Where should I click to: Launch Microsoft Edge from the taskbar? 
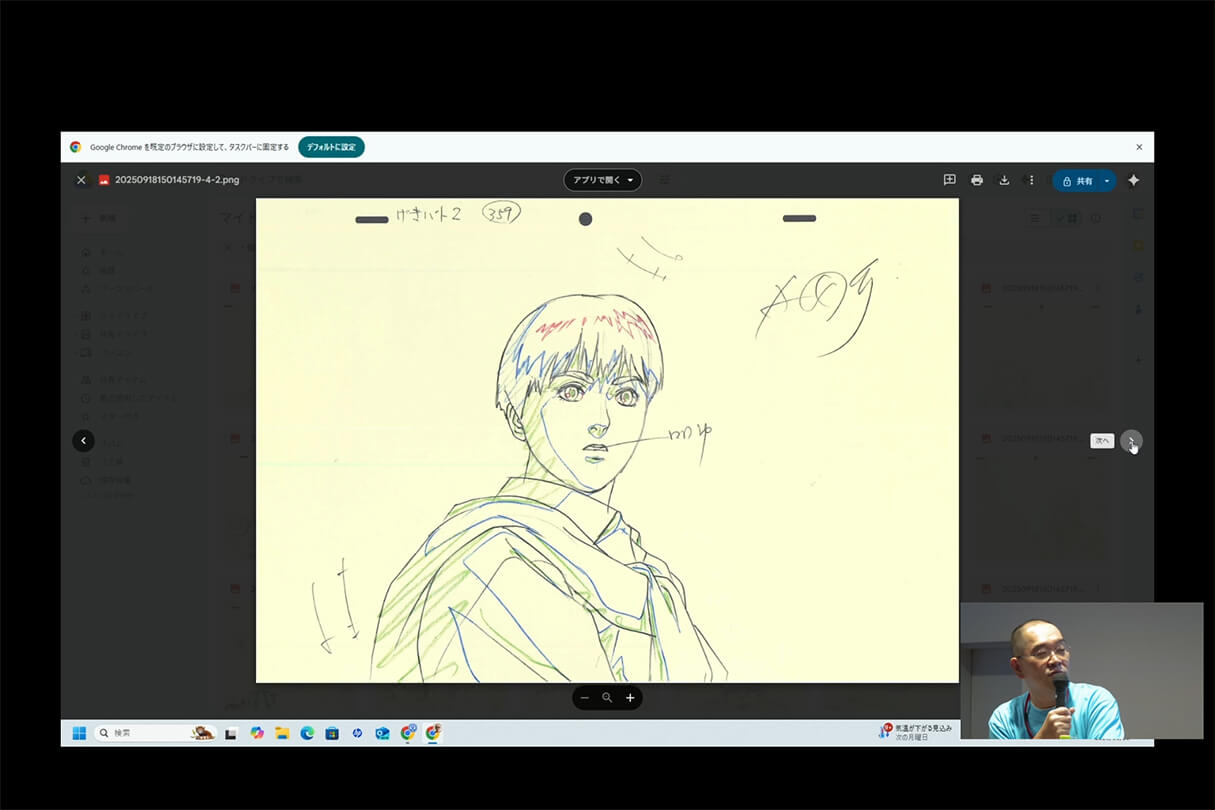308,733
